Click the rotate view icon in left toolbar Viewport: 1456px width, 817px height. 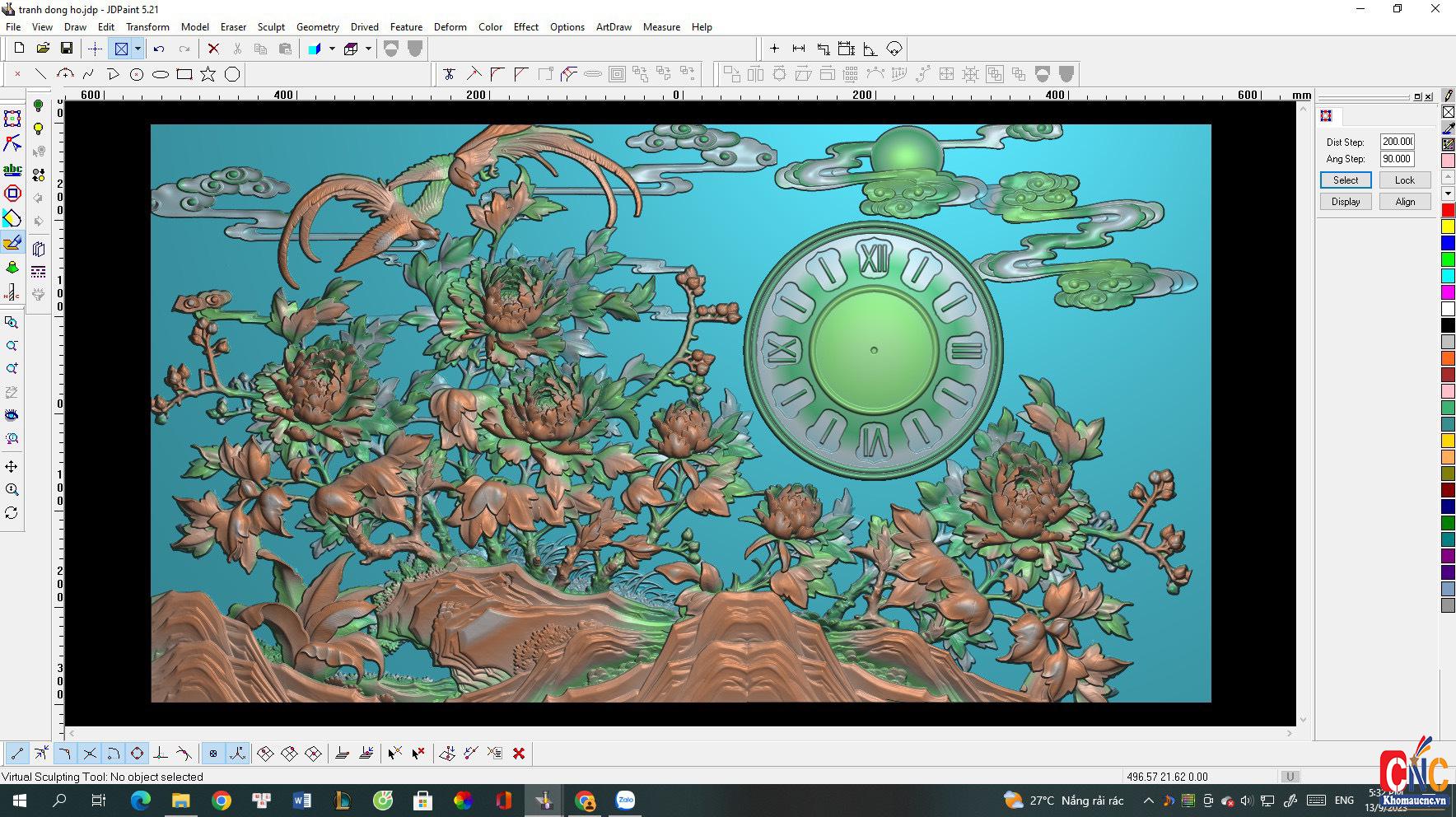coord(12,512)
